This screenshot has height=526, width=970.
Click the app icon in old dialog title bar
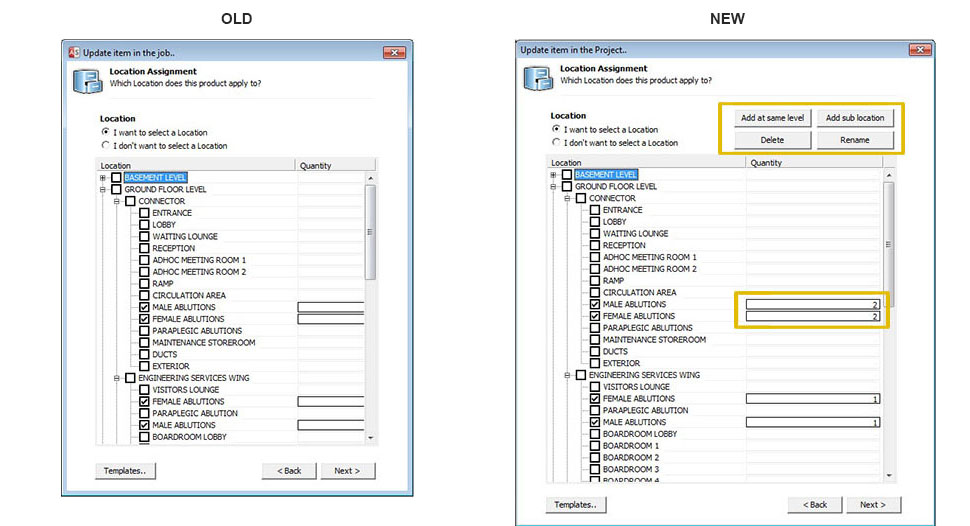coord(73,52)
